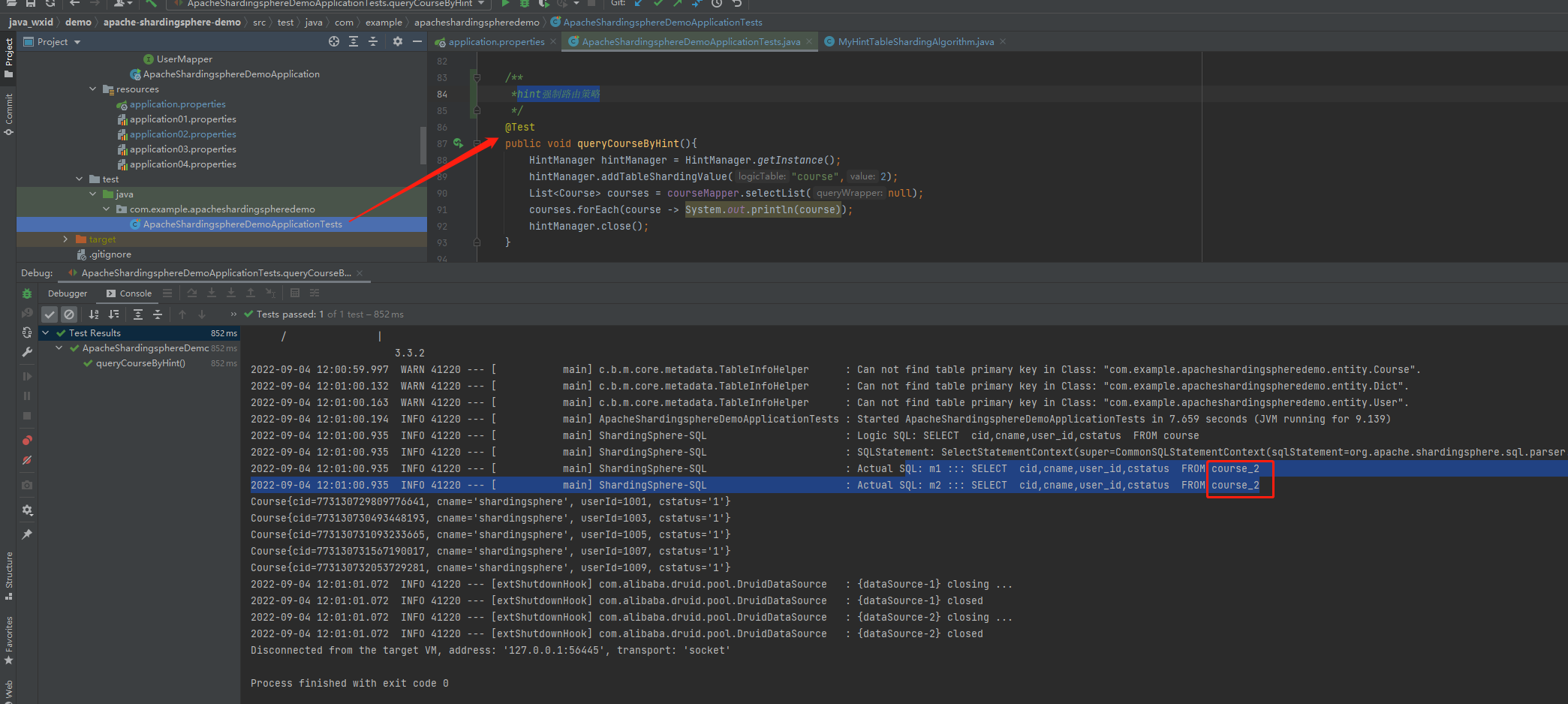Open the wrench icon in debug sidebar
This screenshot has height=704, width=1568.
pyautogui.click(x=27, y=352)
